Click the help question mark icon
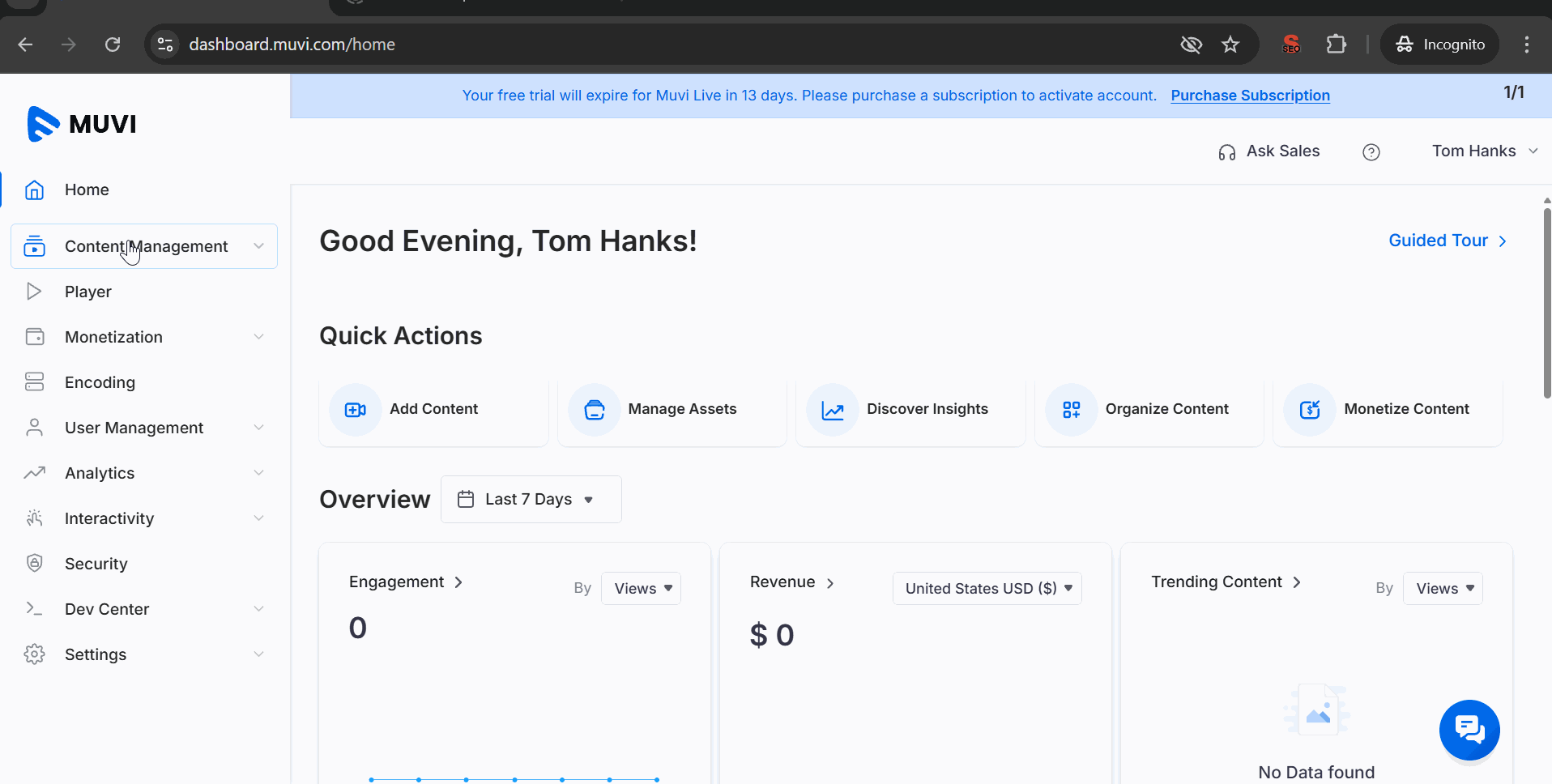Viewport: 1552px width, 784px height. [x=1371, y=152]
